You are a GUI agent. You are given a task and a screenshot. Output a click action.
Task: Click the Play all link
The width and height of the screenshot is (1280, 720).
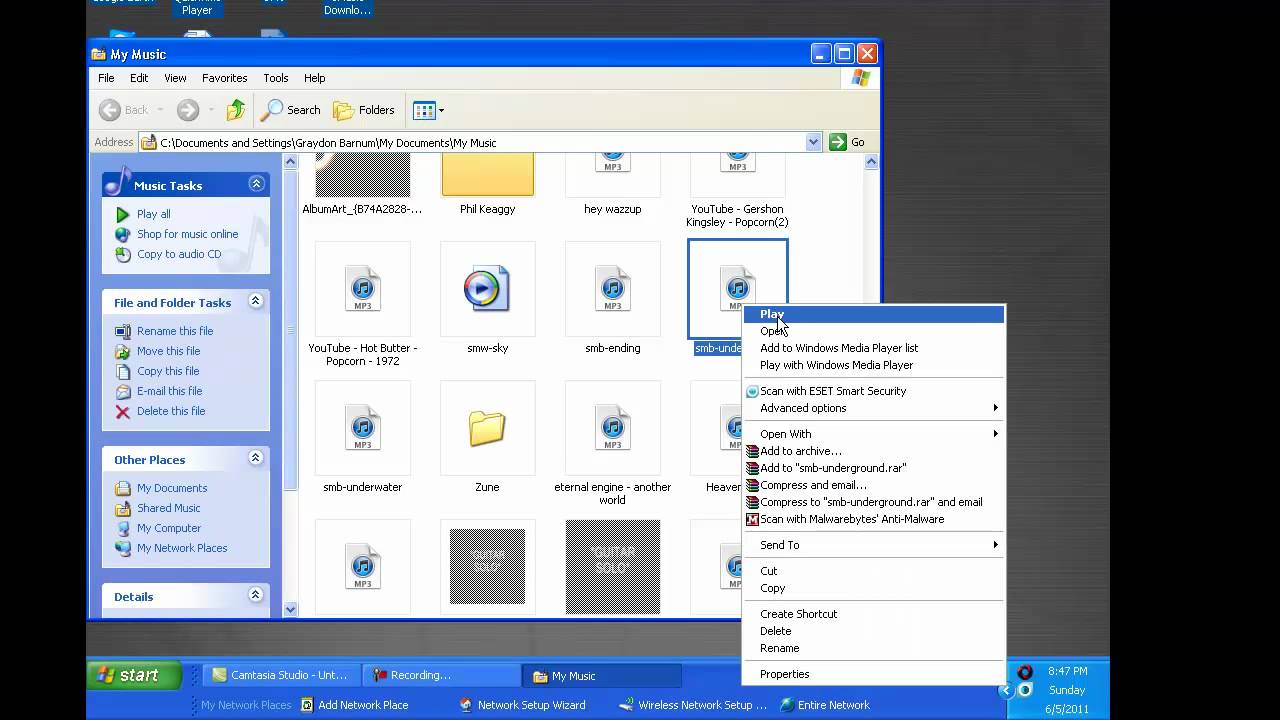point(154,214)
